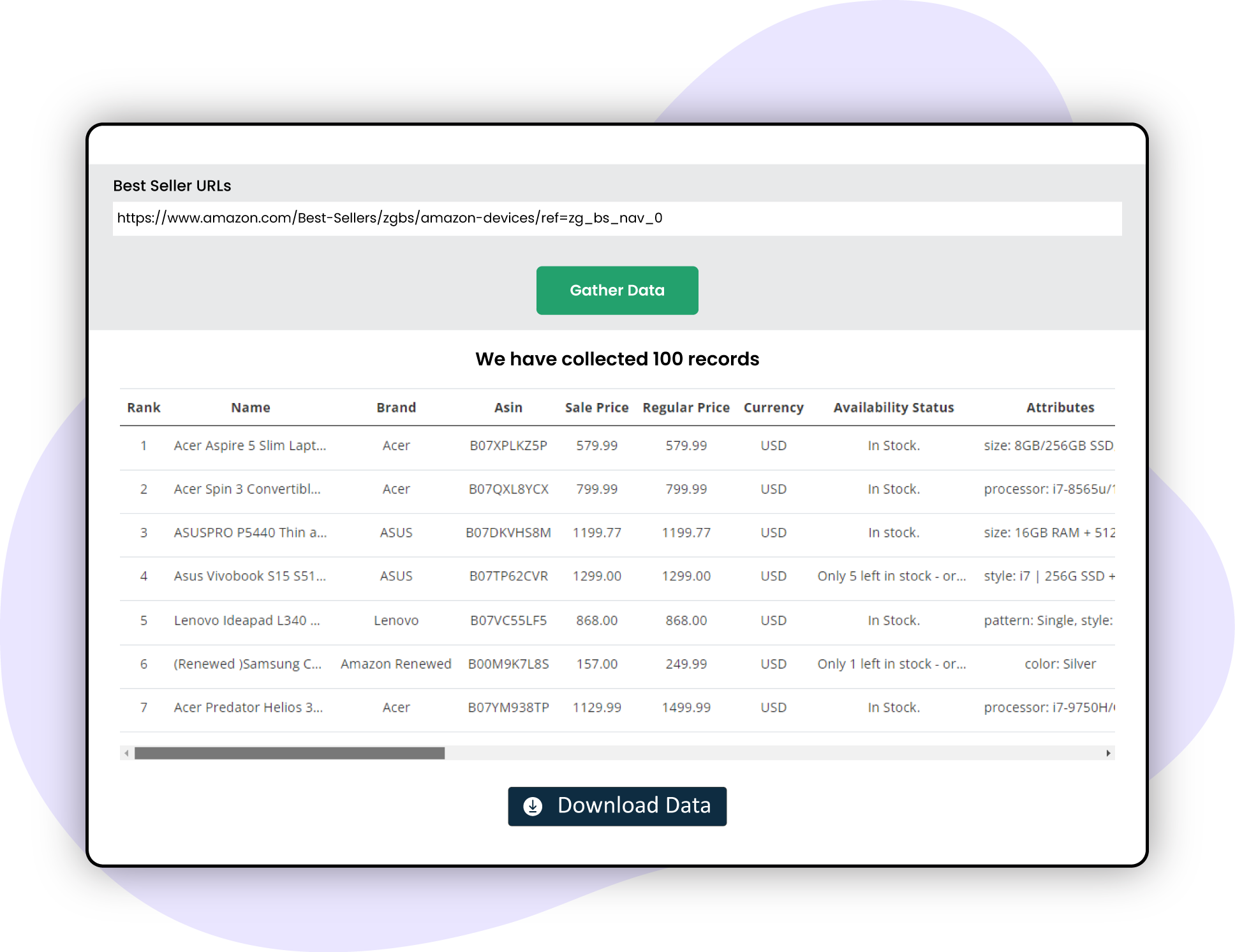Click the Asin column header
Image resolution: width=1235 pixels, height=952 pixels.
(x=508, y=407)
